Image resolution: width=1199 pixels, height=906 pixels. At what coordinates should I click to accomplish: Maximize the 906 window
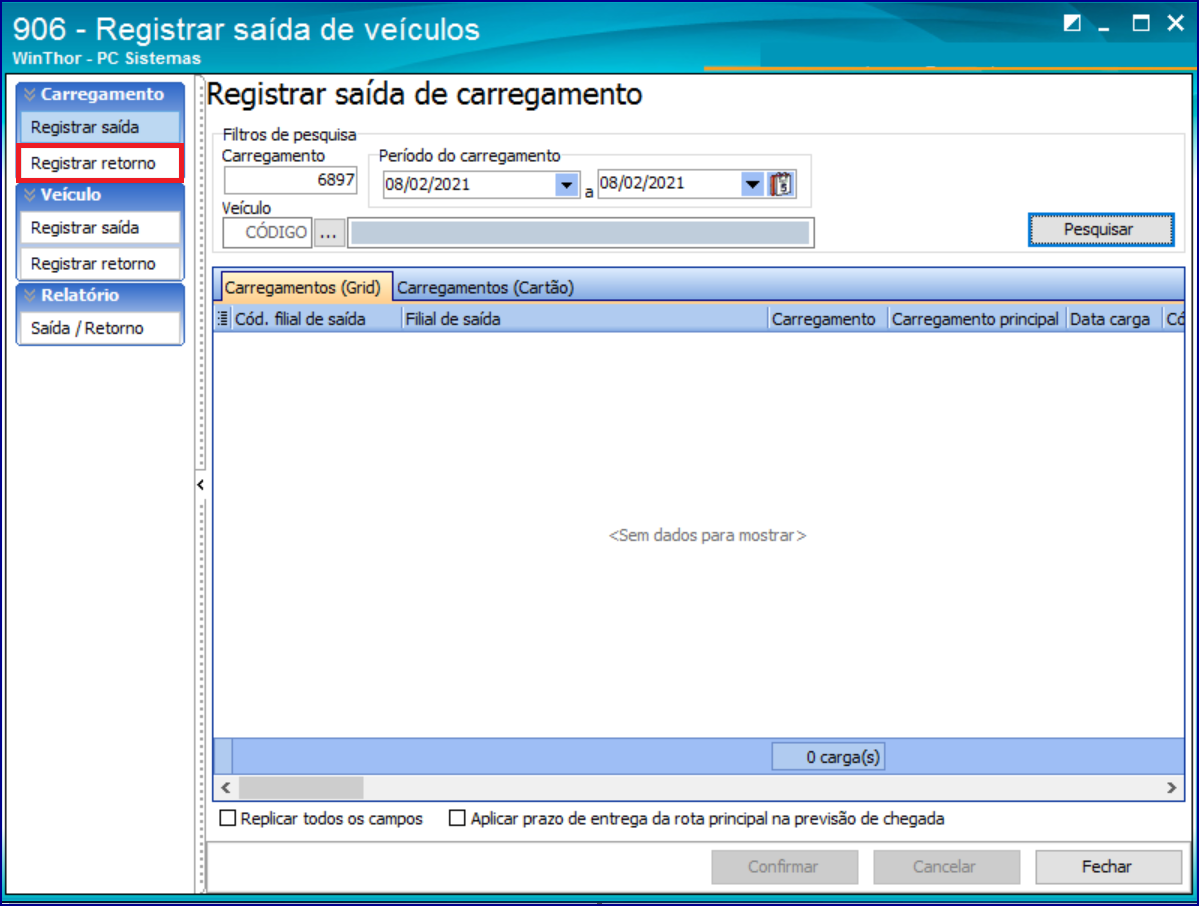[1141, 24]
